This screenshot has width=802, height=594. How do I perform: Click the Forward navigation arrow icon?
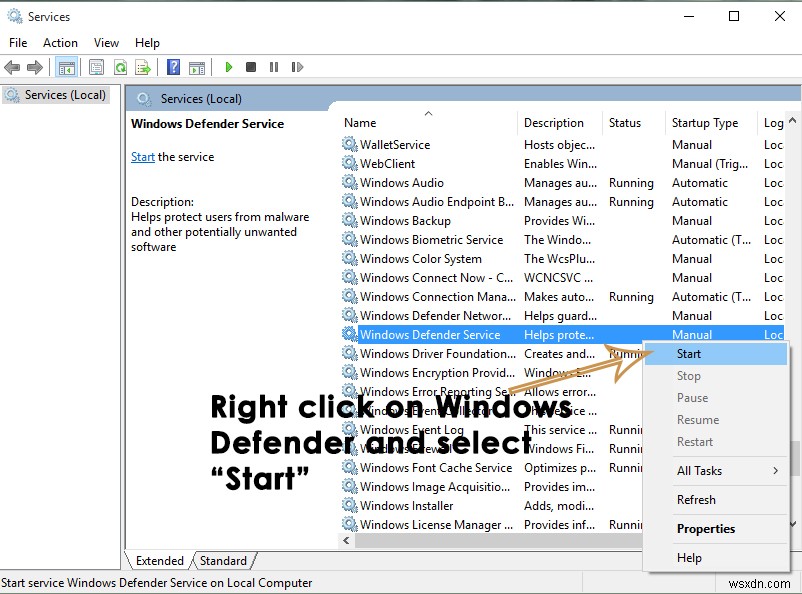point(34,67)
